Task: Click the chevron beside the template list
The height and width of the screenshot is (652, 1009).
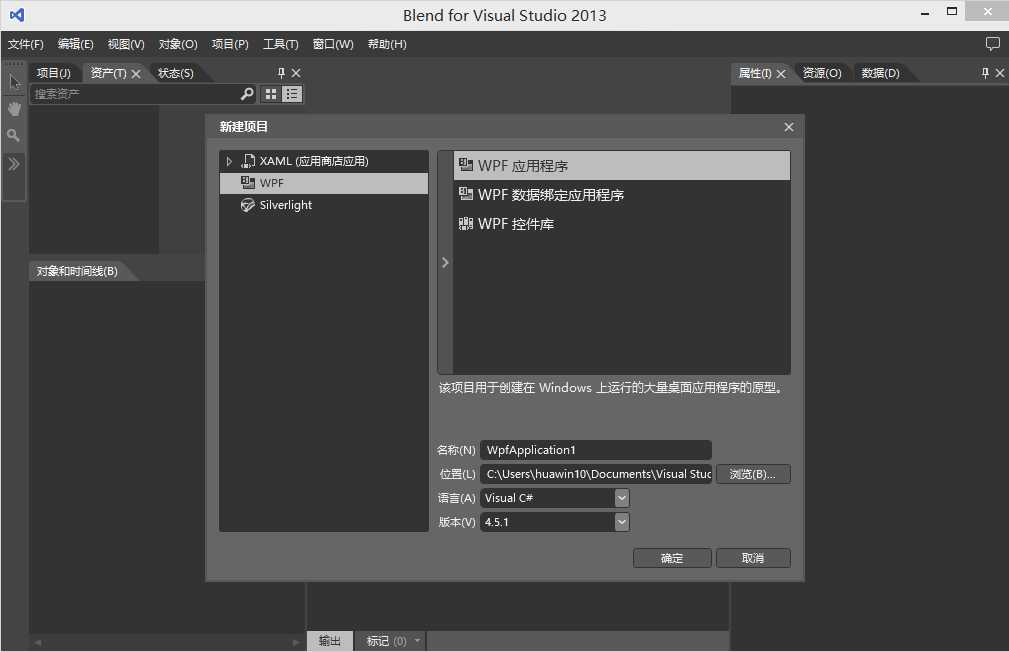Action: click(445, 262)
